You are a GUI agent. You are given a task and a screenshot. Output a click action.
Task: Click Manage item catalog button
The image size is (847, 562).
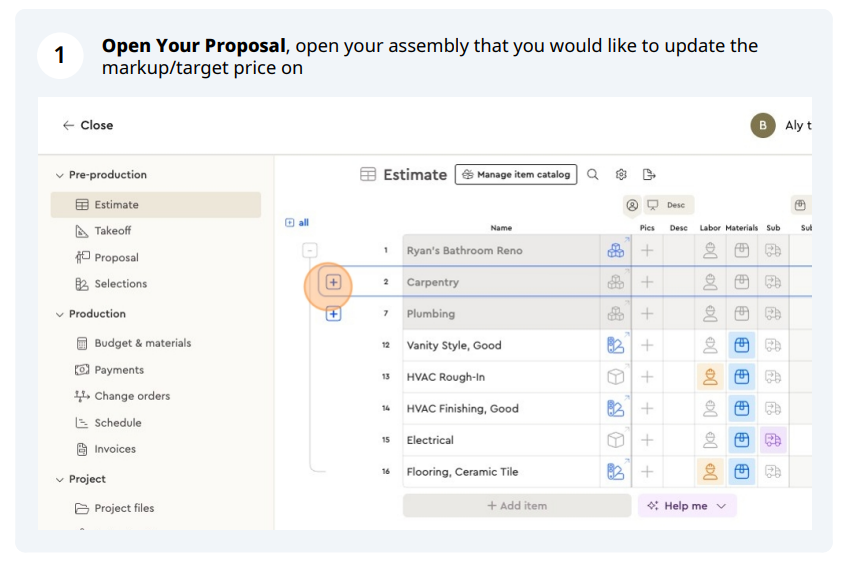pos(516,174)
